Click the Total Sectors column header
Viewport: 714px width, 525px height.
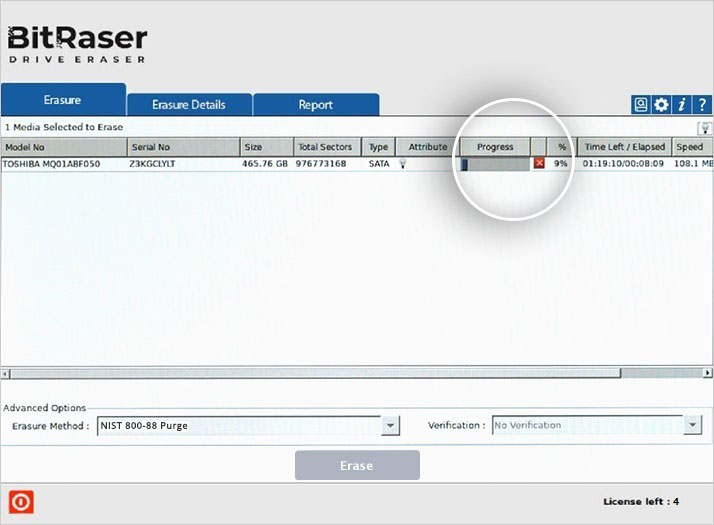(x=328, y=147)
